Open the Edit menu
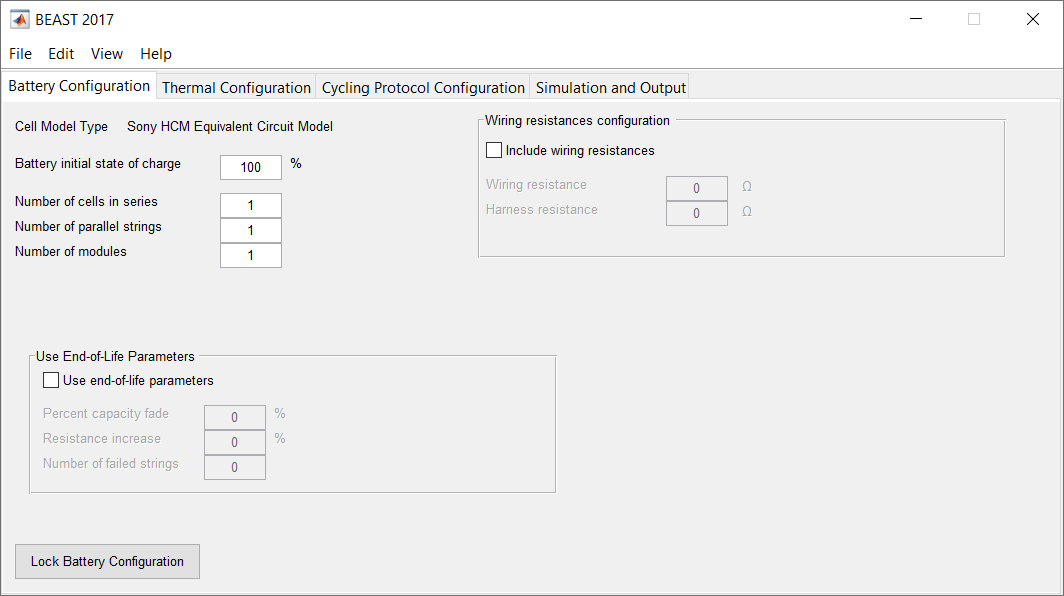The height and width of the screenshot is (596, 1064). pyautogui.click(x=61, y=53)
